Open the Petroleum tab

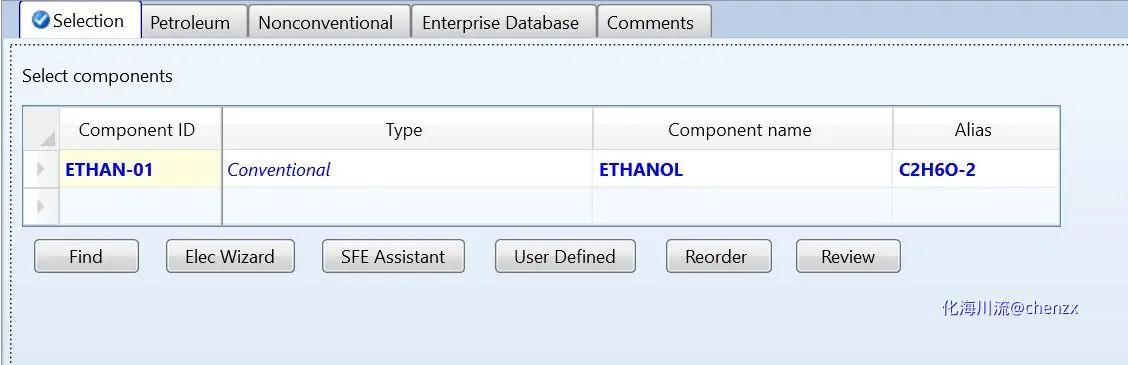point(190,22)
